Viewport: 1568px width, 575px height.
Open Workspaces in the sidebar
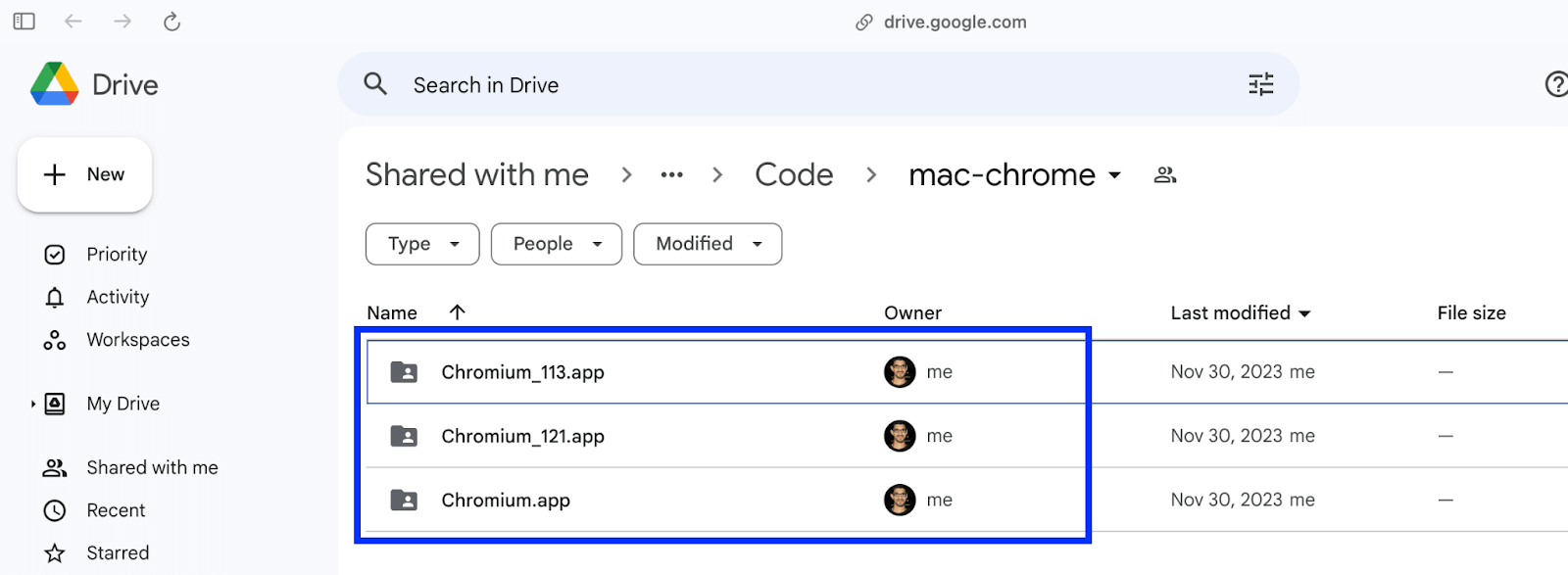coord(138,340)
